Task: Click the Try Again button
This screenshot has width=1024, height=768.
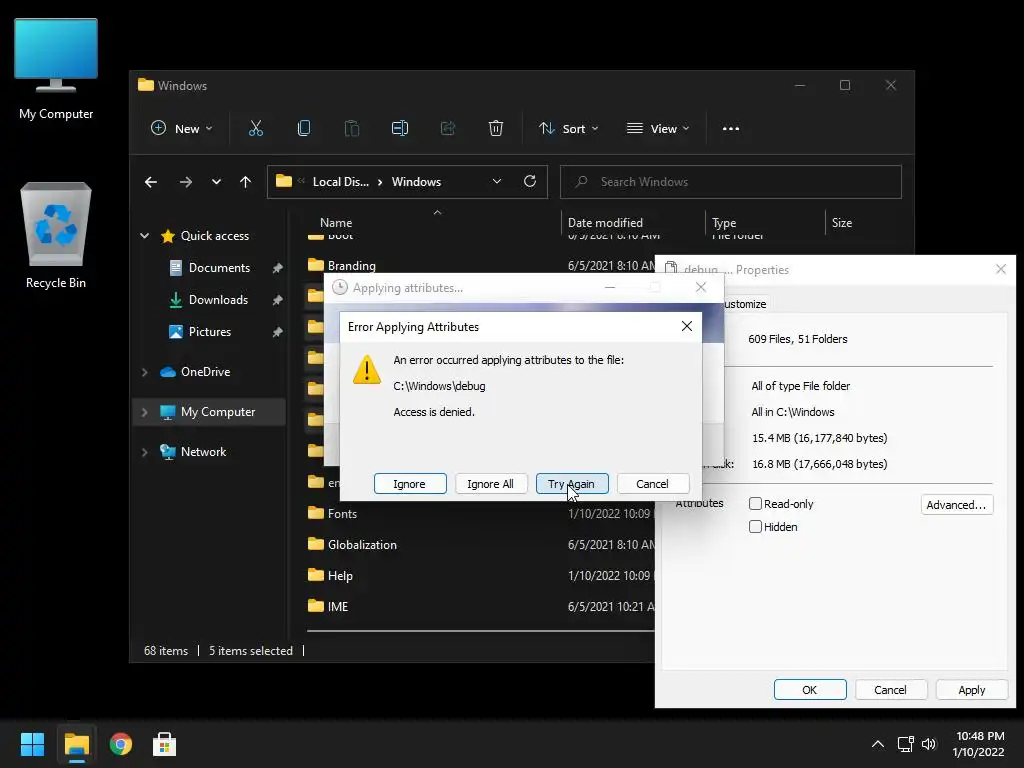Action: click(x=572, y=484)
